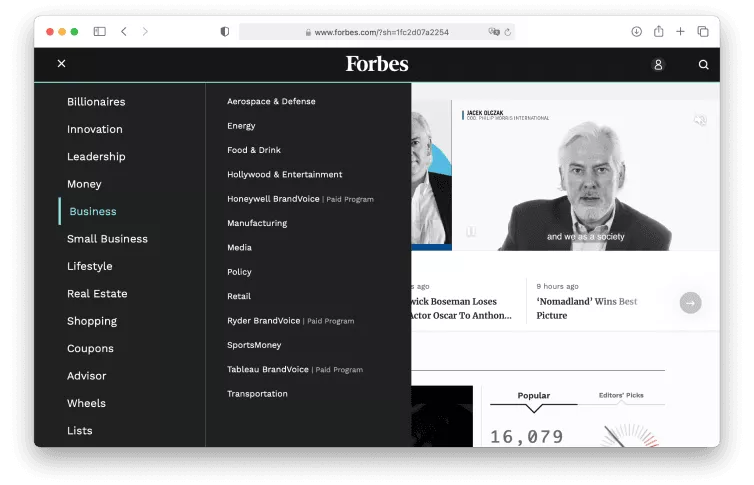Select Innovation in the menu
754x485 pixels.
click(x=95, y=129)
